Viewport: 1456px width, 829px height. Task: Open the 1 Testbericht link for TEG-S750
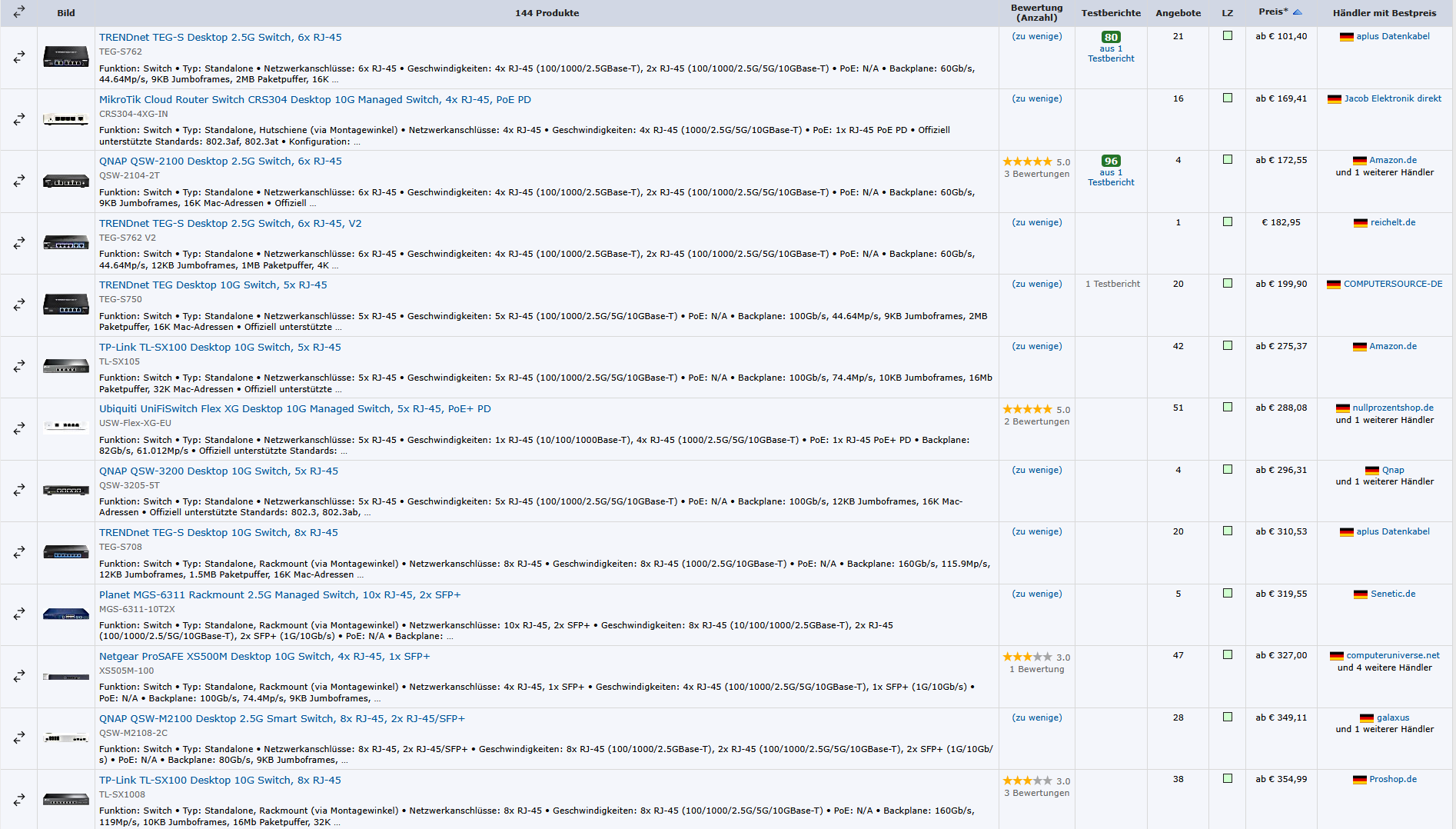click(1112, 284)
